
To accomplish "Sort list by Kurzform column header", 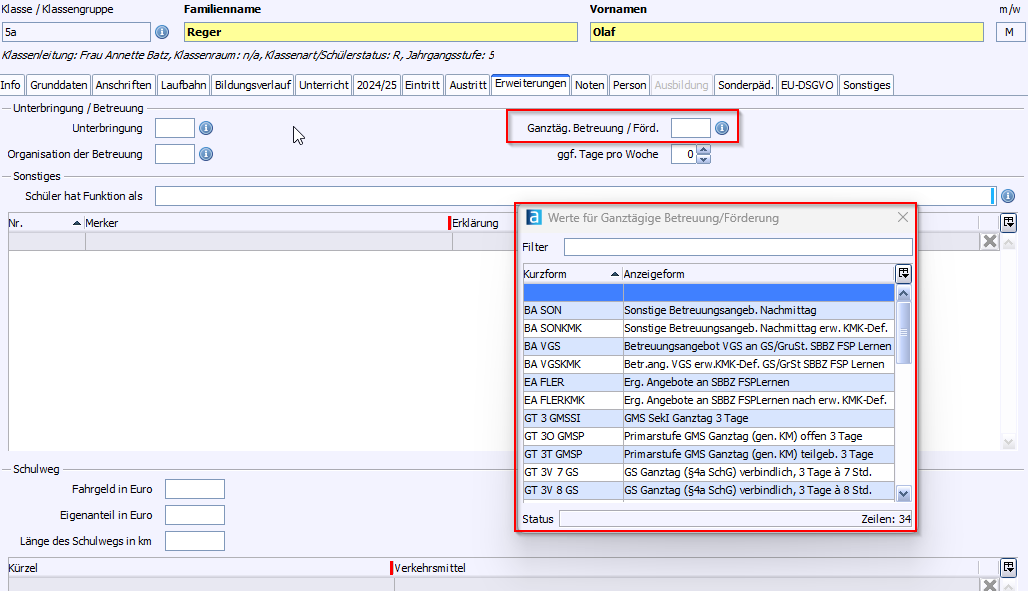I will tap(571, 274).
